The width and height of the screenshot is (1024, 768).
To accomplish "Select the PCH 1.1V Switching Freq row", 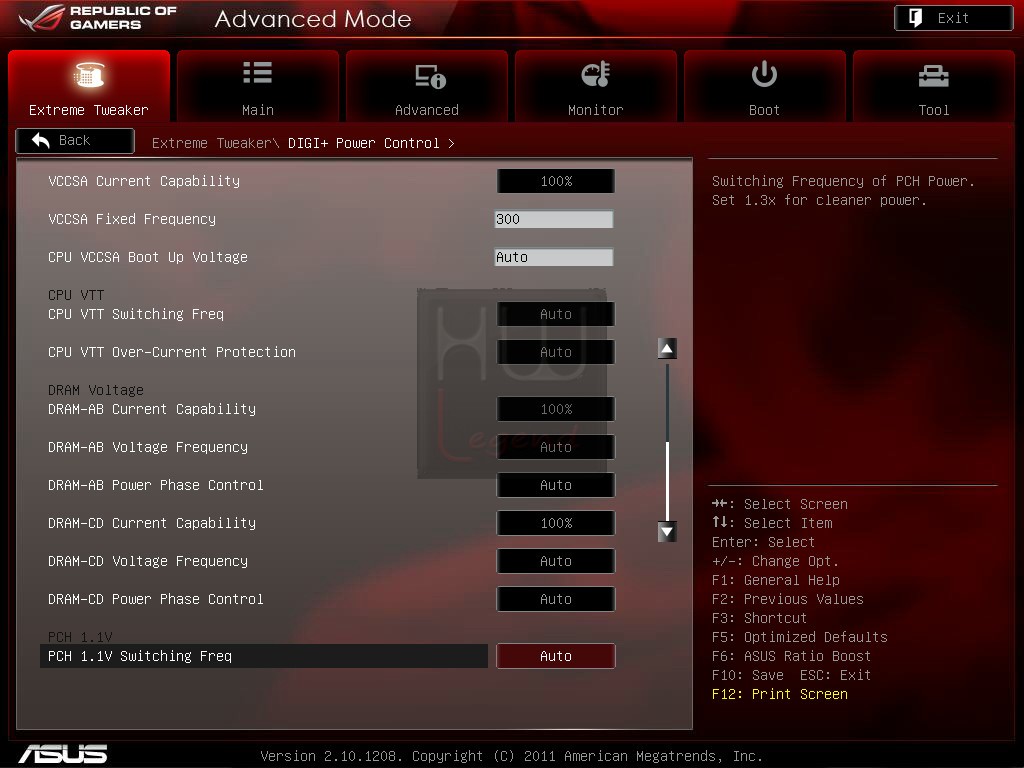I will tap(264, 656).
